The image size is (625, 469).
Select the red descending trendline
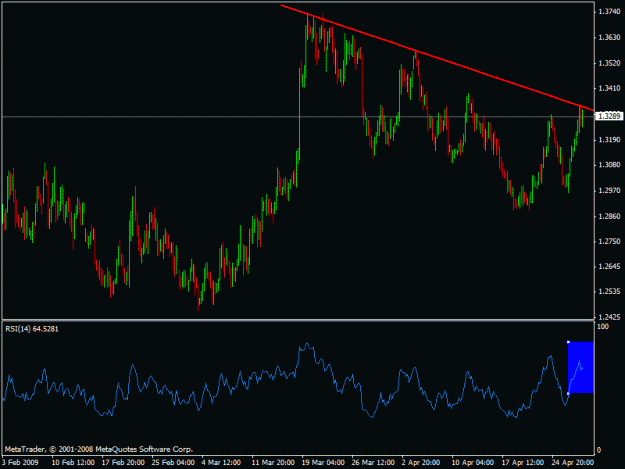pos(438,58)
